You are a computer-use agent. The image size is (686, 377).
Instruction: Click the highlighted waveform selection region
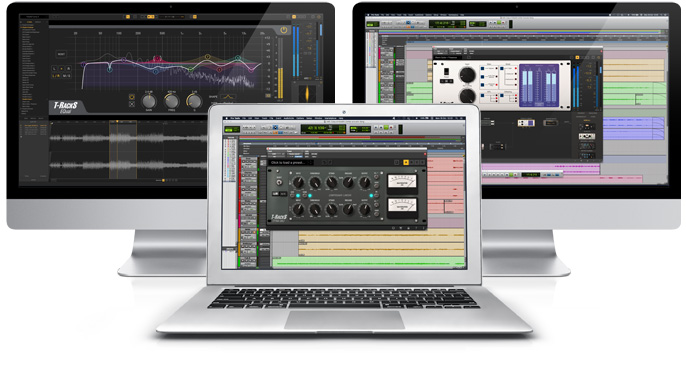point(123,150)
